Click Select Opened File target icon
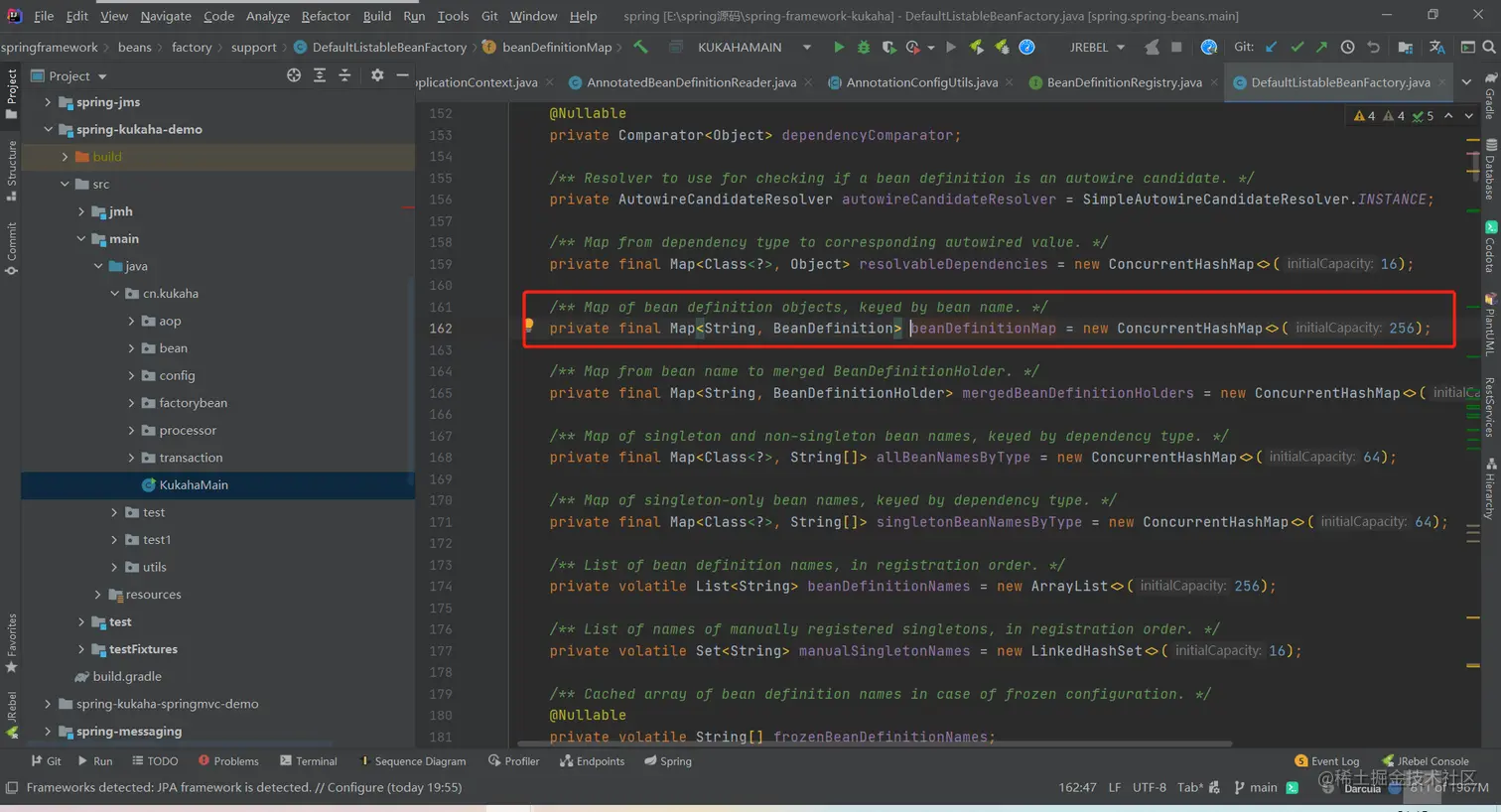This screenshot has width=1501, height=812. (294, 75)
